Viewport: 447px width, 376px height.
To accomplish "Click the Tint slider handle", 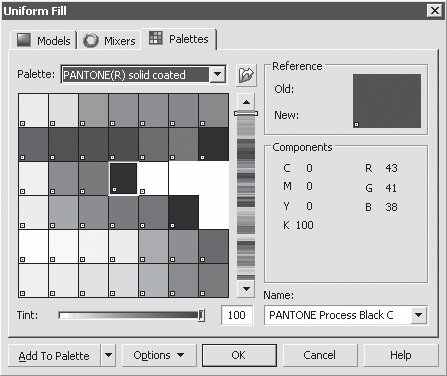I will pos(201,315).
